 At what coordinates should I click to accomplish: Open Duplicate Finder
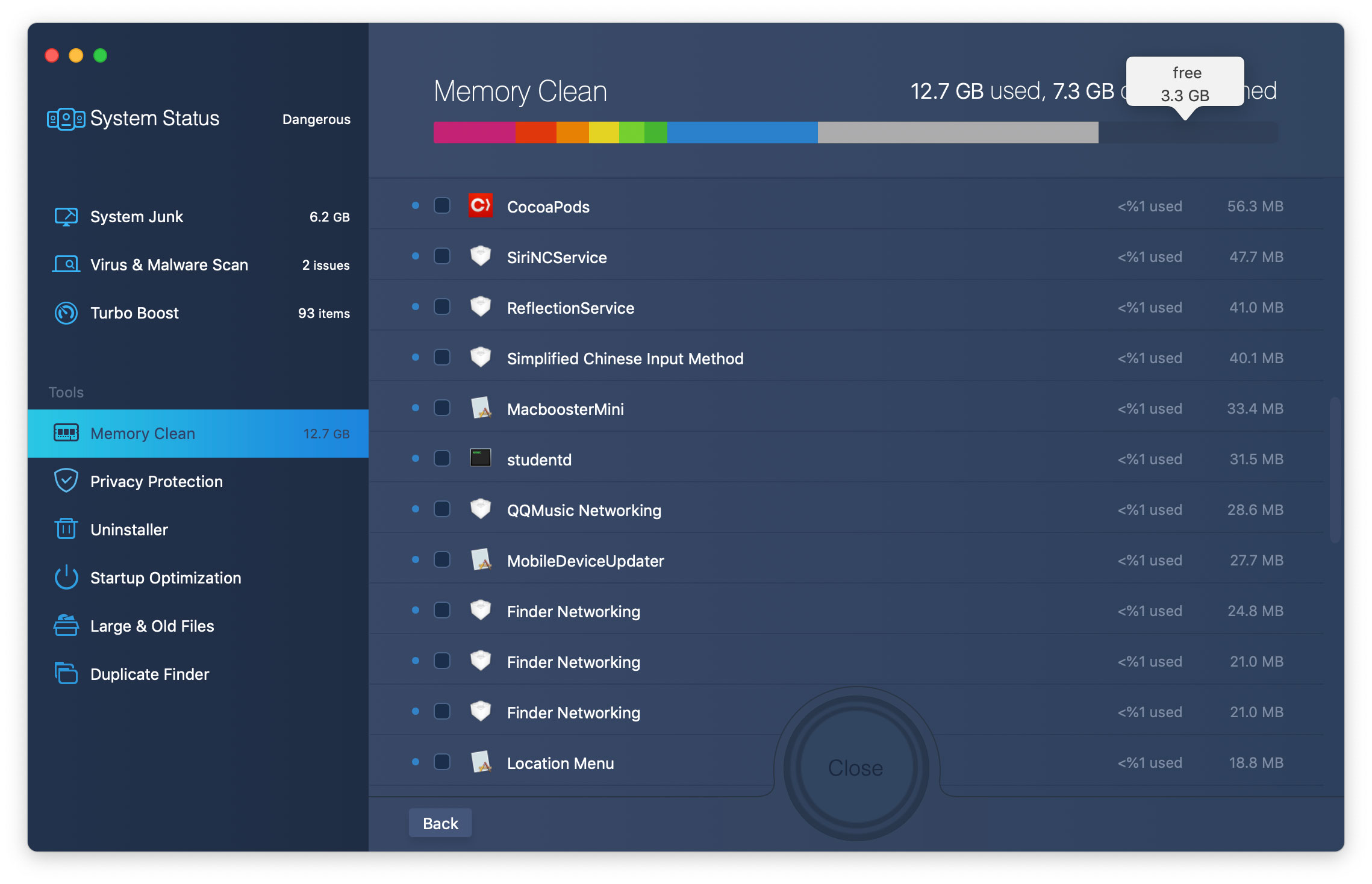(198, 674)
